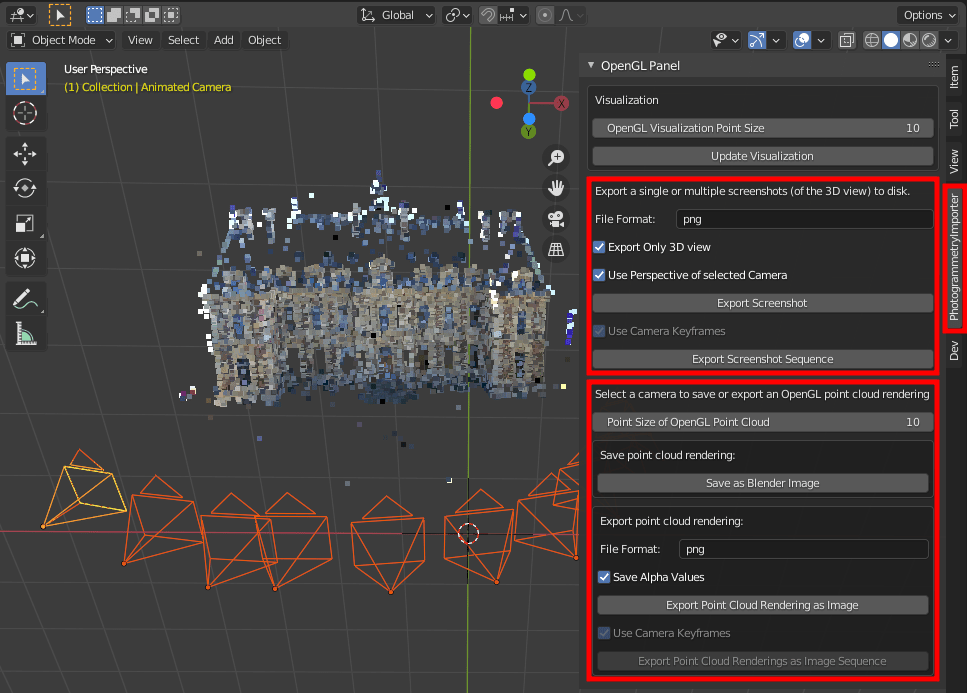Open the transform orientation Global dropdown
Screen dimensions: 967x693
[395, 15]
